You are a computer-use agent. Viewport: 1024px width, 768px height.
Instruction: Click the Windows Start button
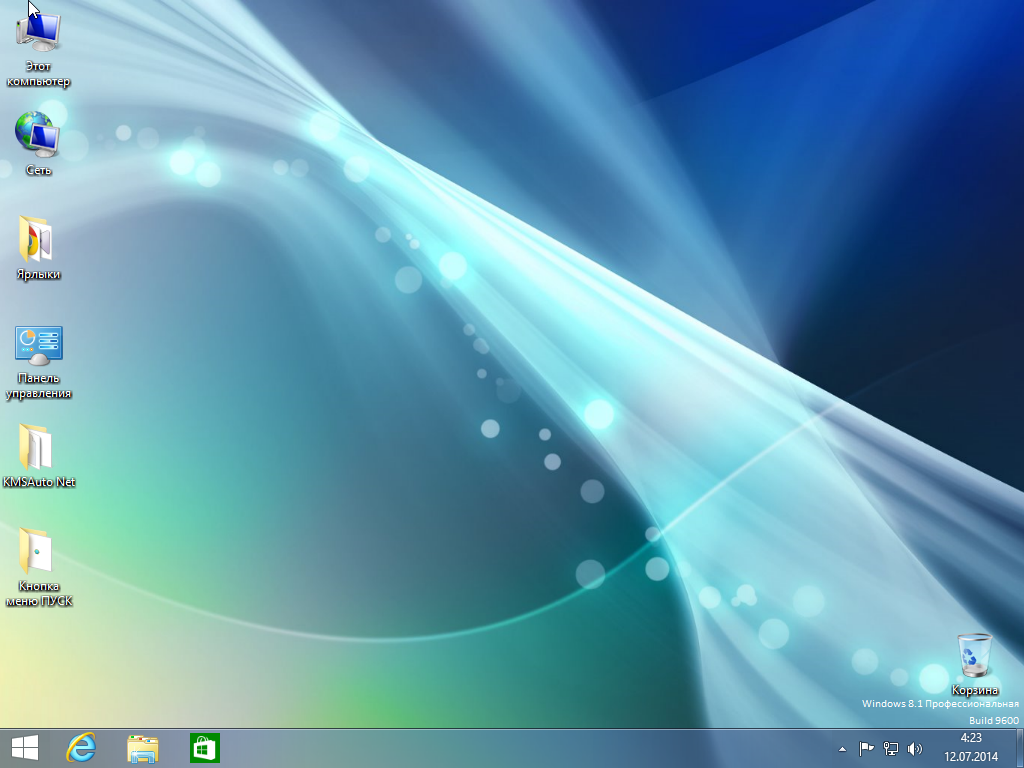click(24, 748)
